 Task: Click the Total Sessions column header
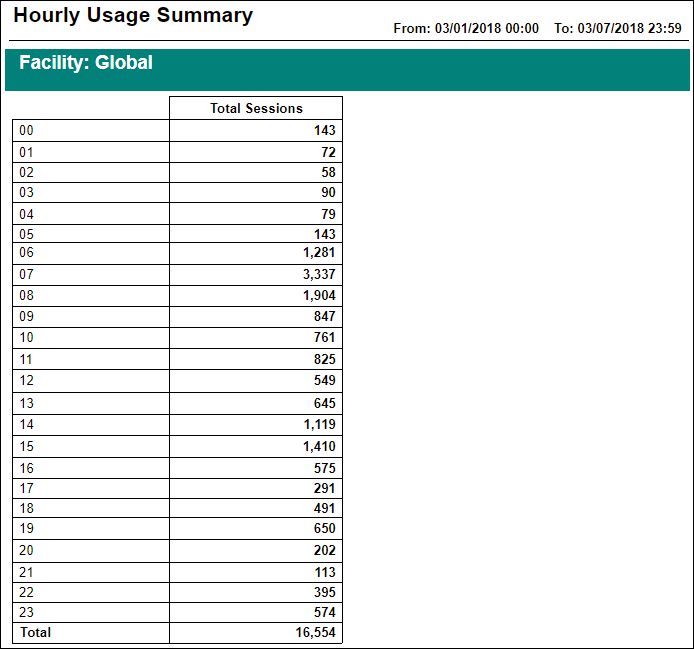pos(256,108)
